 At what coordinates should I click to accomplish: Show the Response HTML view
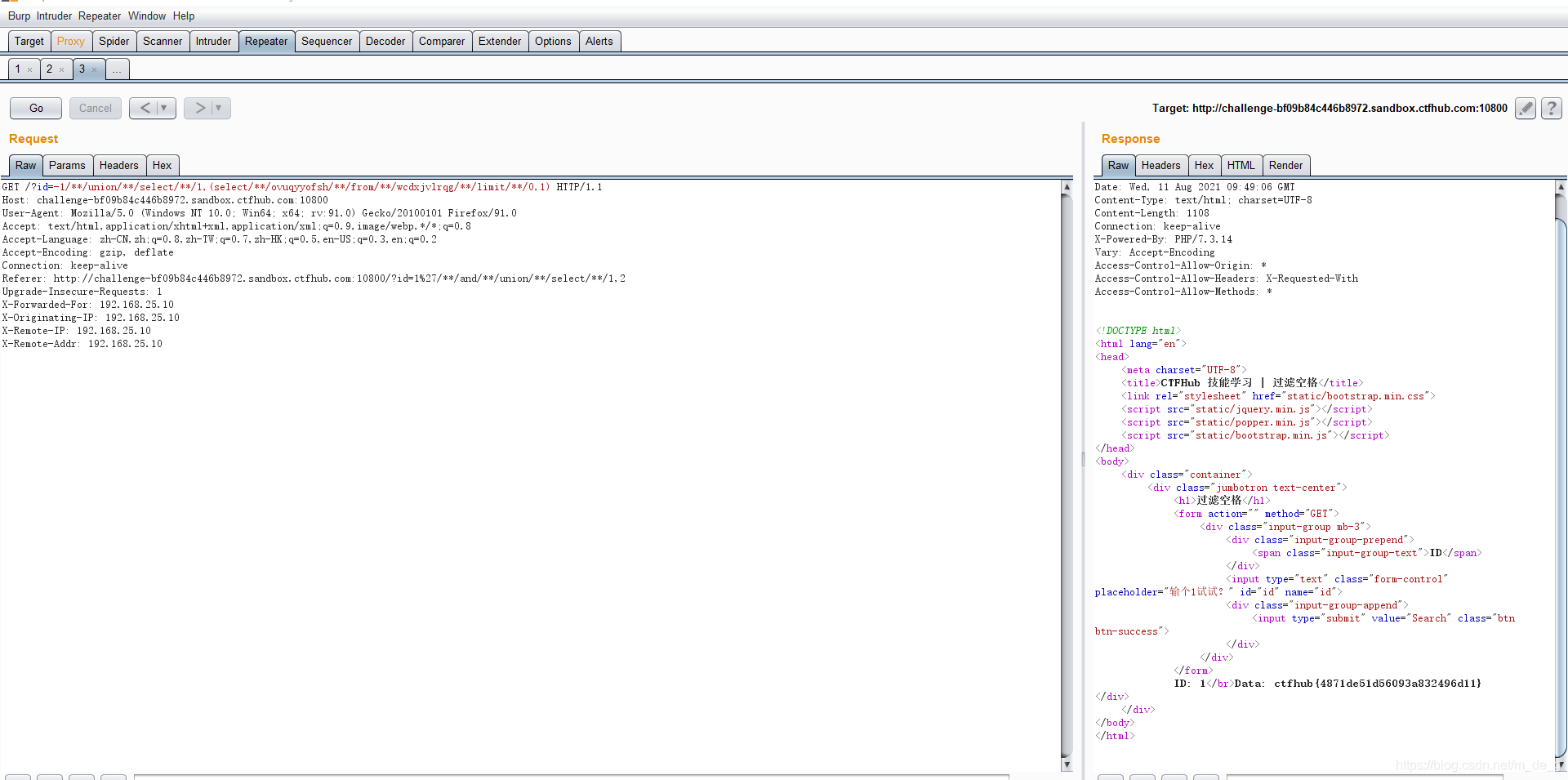pos(1241,165)
